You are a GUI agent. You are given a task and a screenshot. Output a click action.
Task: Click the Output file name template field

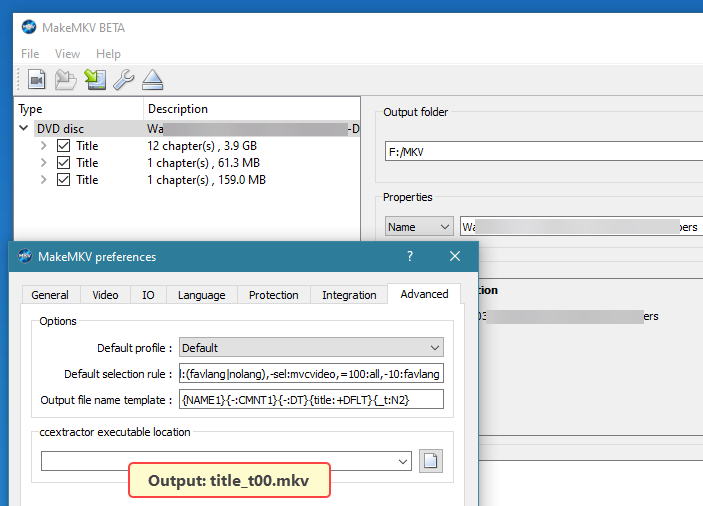311,400
